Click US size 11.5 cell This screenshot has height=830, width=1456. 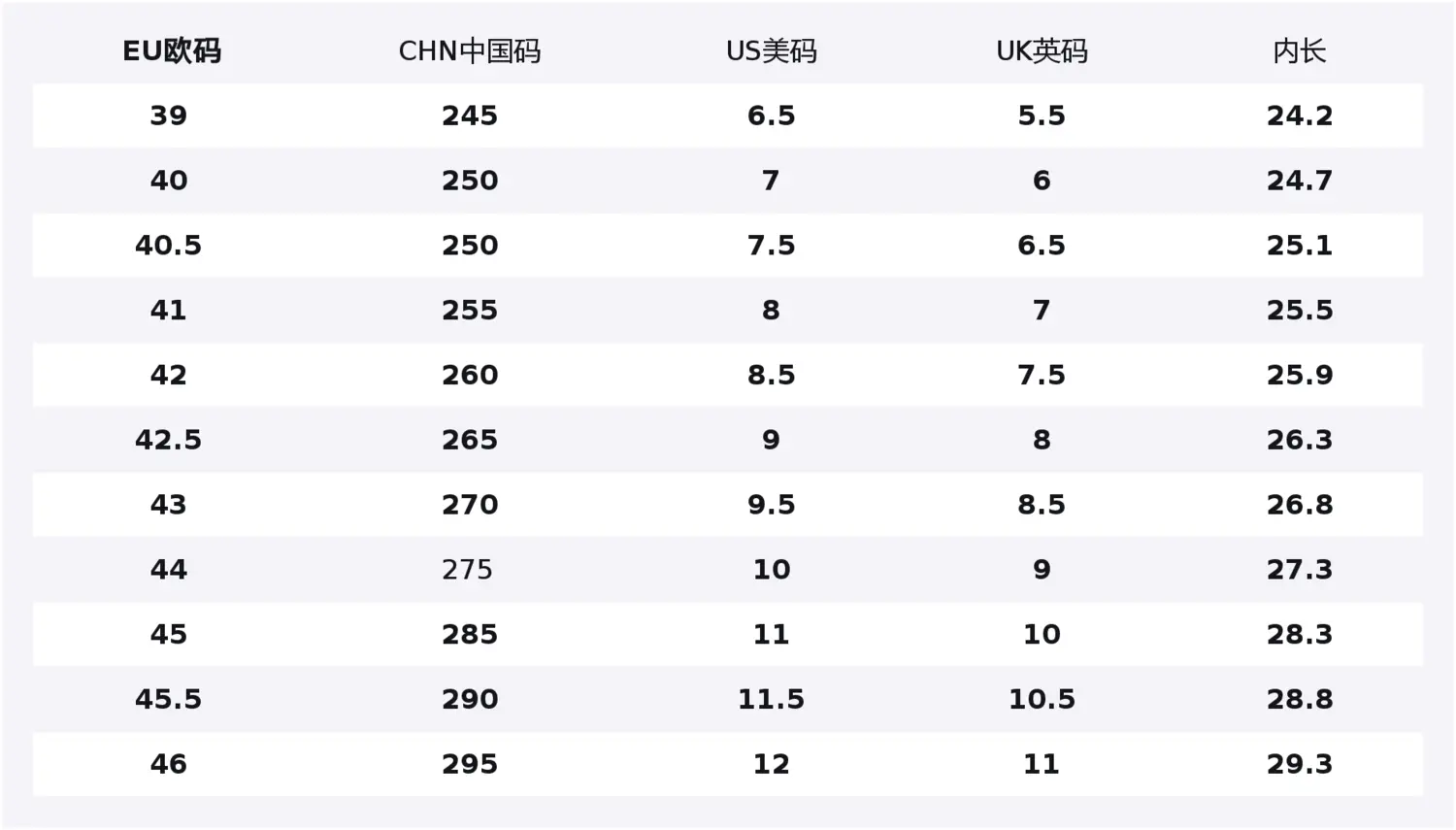click(772, 699)
